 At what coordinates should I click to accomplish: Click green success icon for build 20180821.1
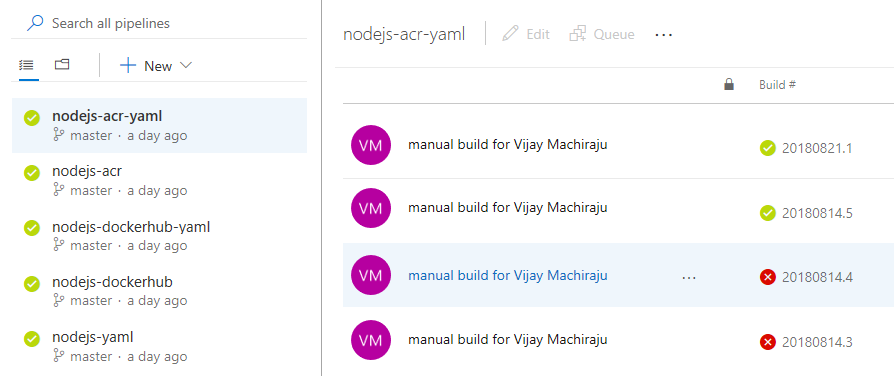point(767,148)
